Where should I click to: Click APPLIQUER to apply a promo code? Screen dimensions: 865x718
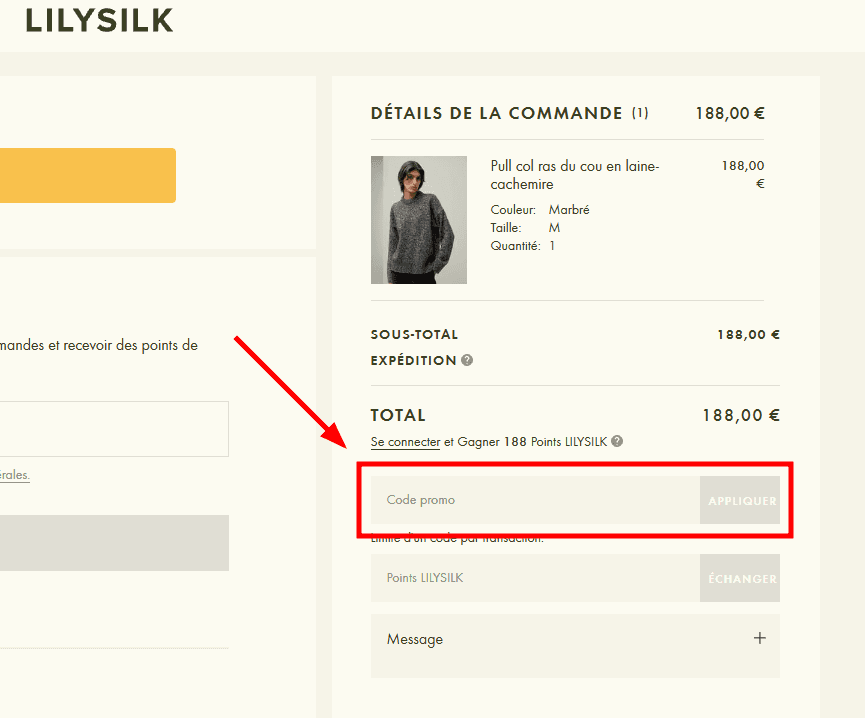[x=740, y=500]
